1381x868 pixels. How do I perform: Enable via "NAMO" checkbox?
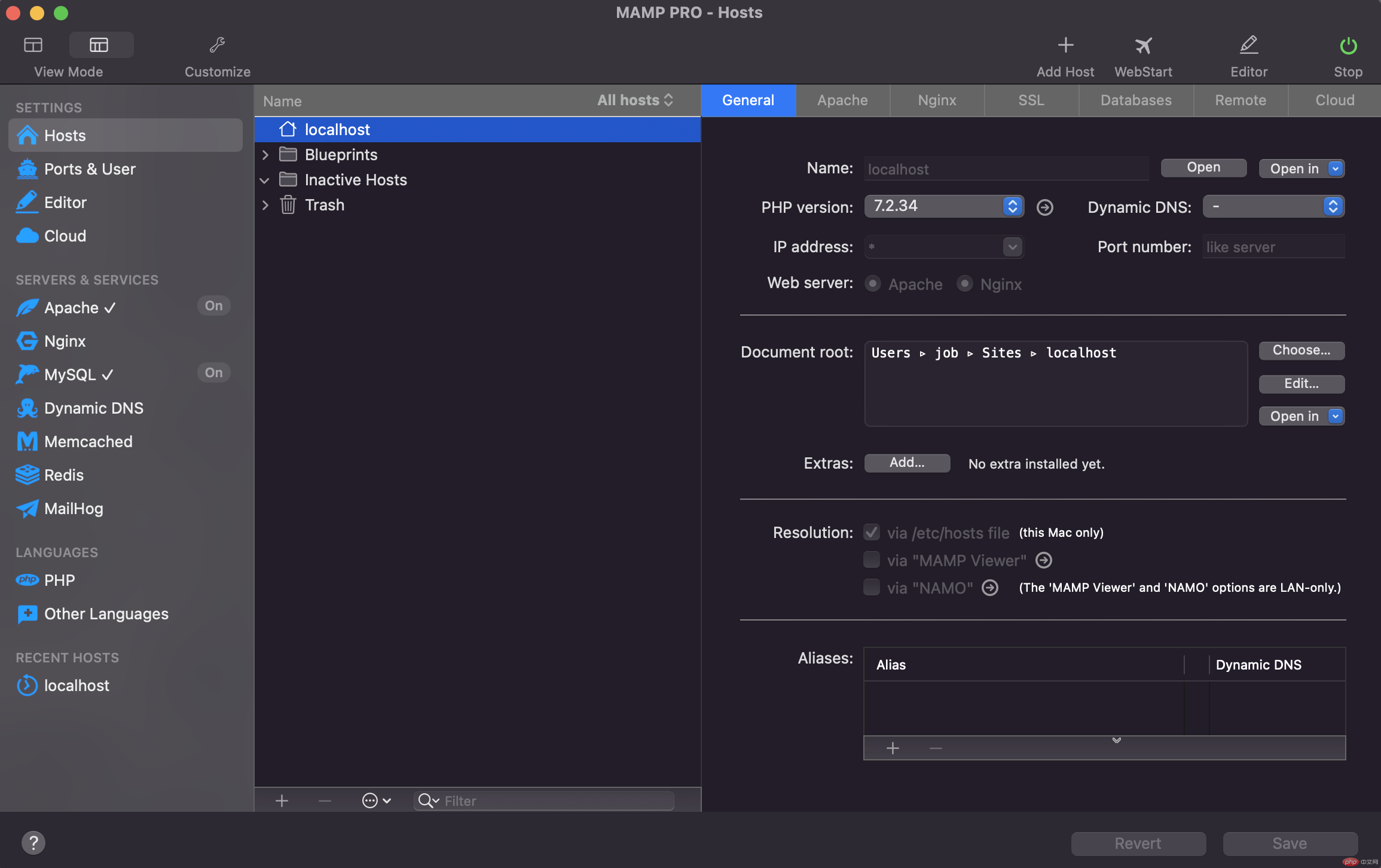[872, 587]
